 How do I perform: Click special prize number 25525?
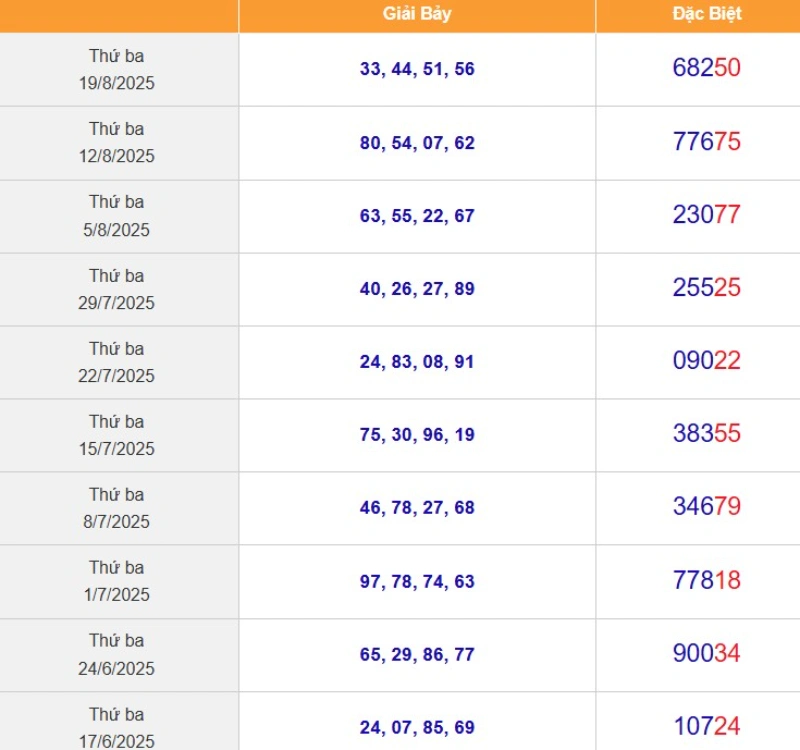706,288
